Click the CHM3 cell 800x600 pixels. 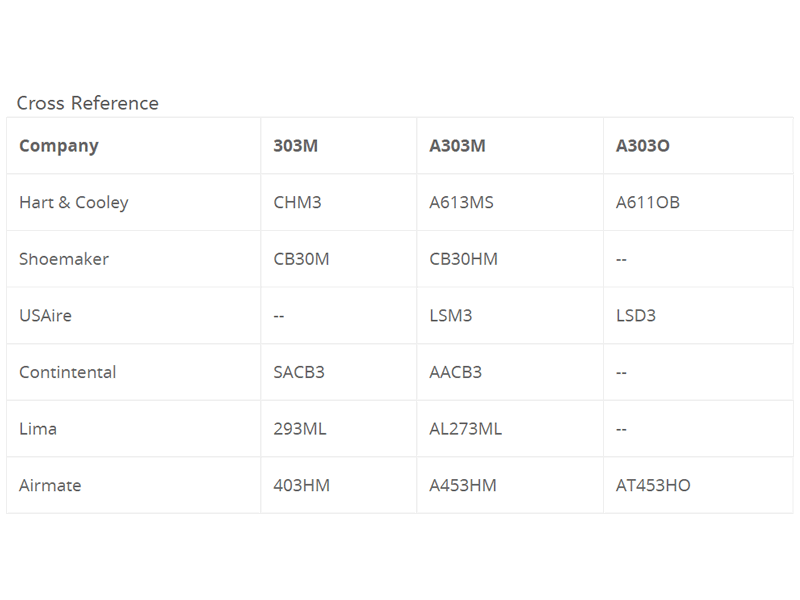point(297,202)
